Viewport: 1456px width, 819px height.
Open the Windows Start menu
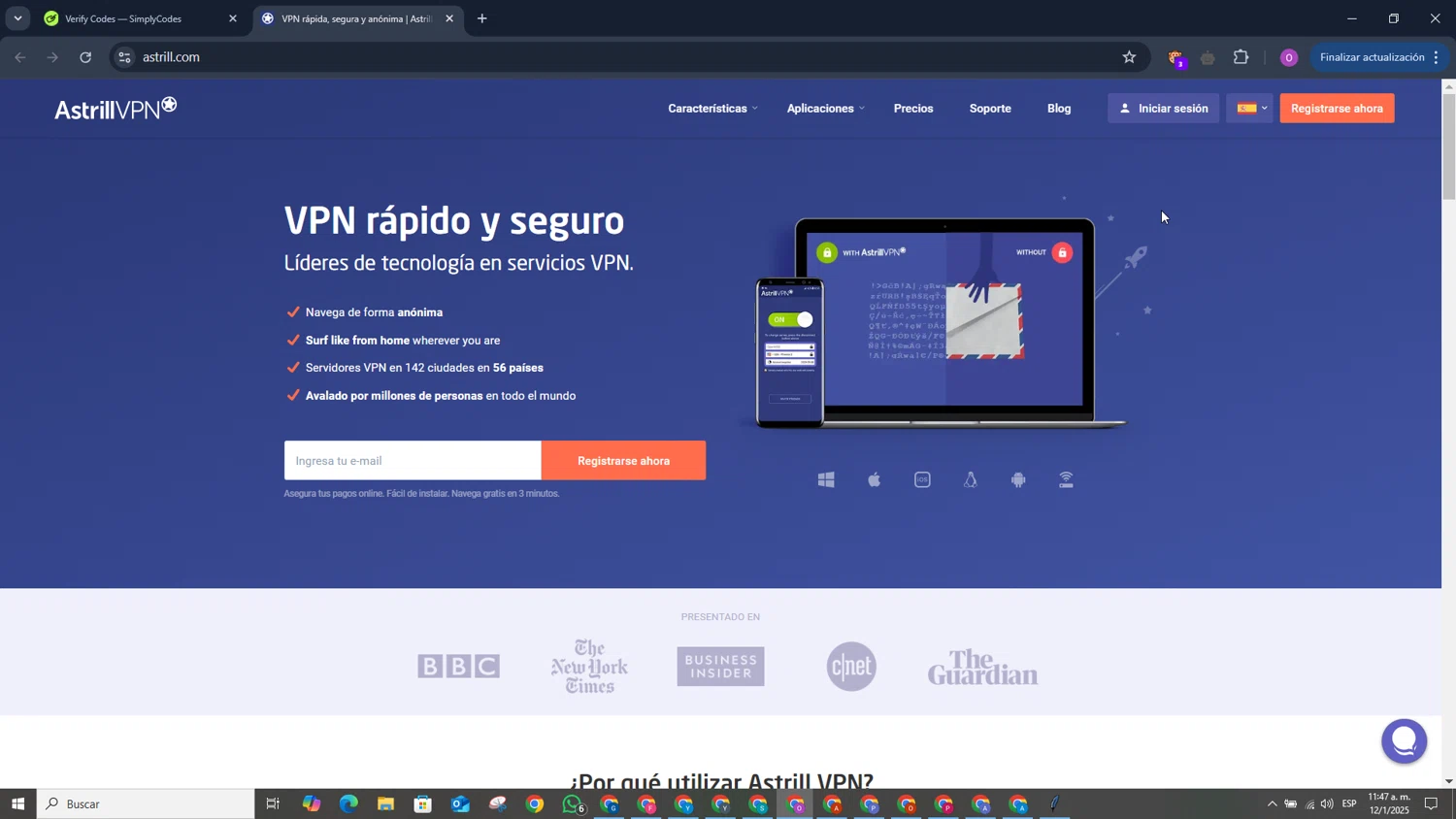tap(17, 803)
